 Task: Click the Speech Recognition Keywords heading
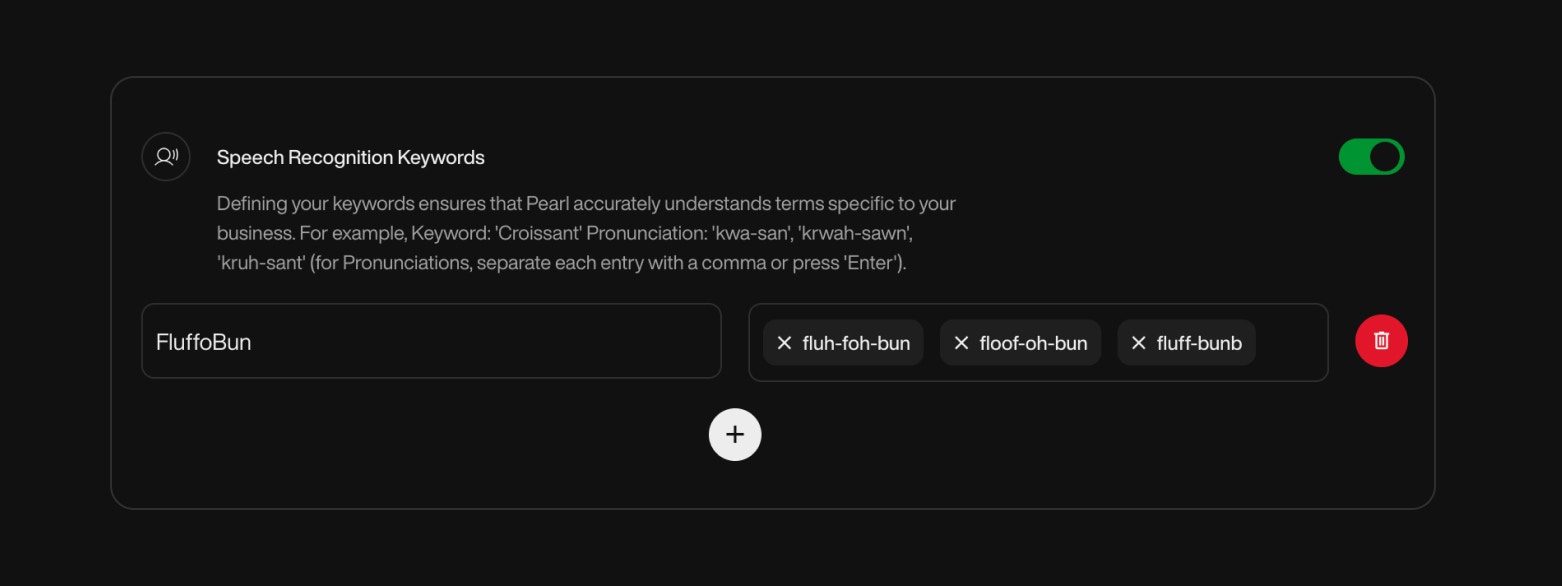pos(350,157)
